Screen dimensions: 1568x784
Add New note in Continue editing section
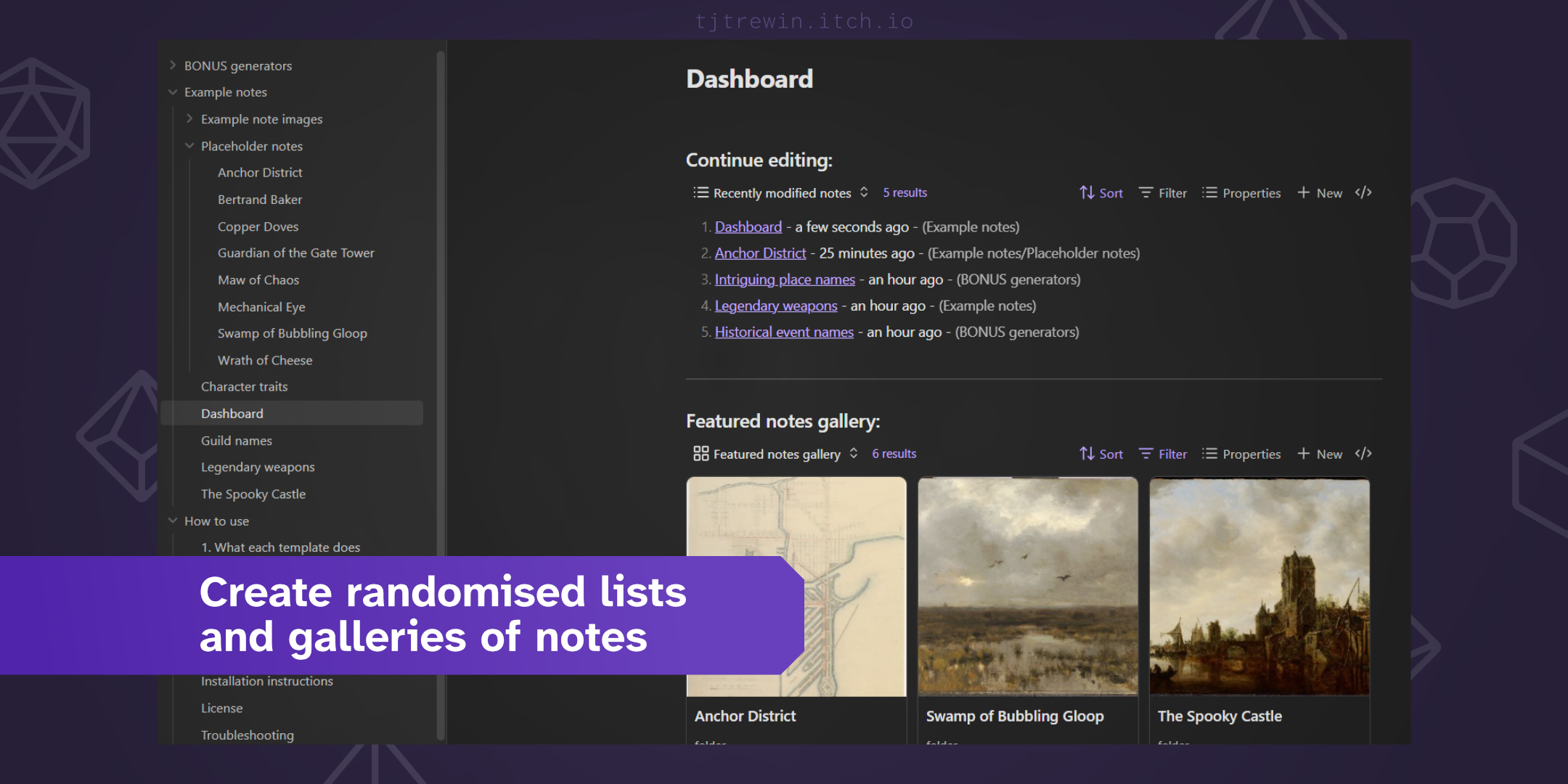[x=1320, y=192]
